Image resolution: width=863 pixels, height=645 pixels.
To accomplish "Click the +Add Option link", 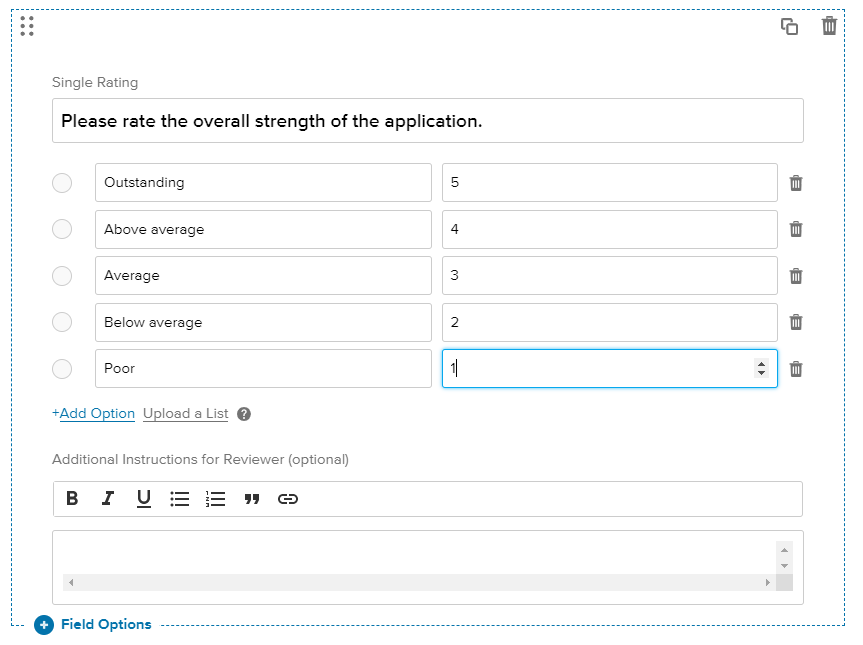I will pos(94,414).
